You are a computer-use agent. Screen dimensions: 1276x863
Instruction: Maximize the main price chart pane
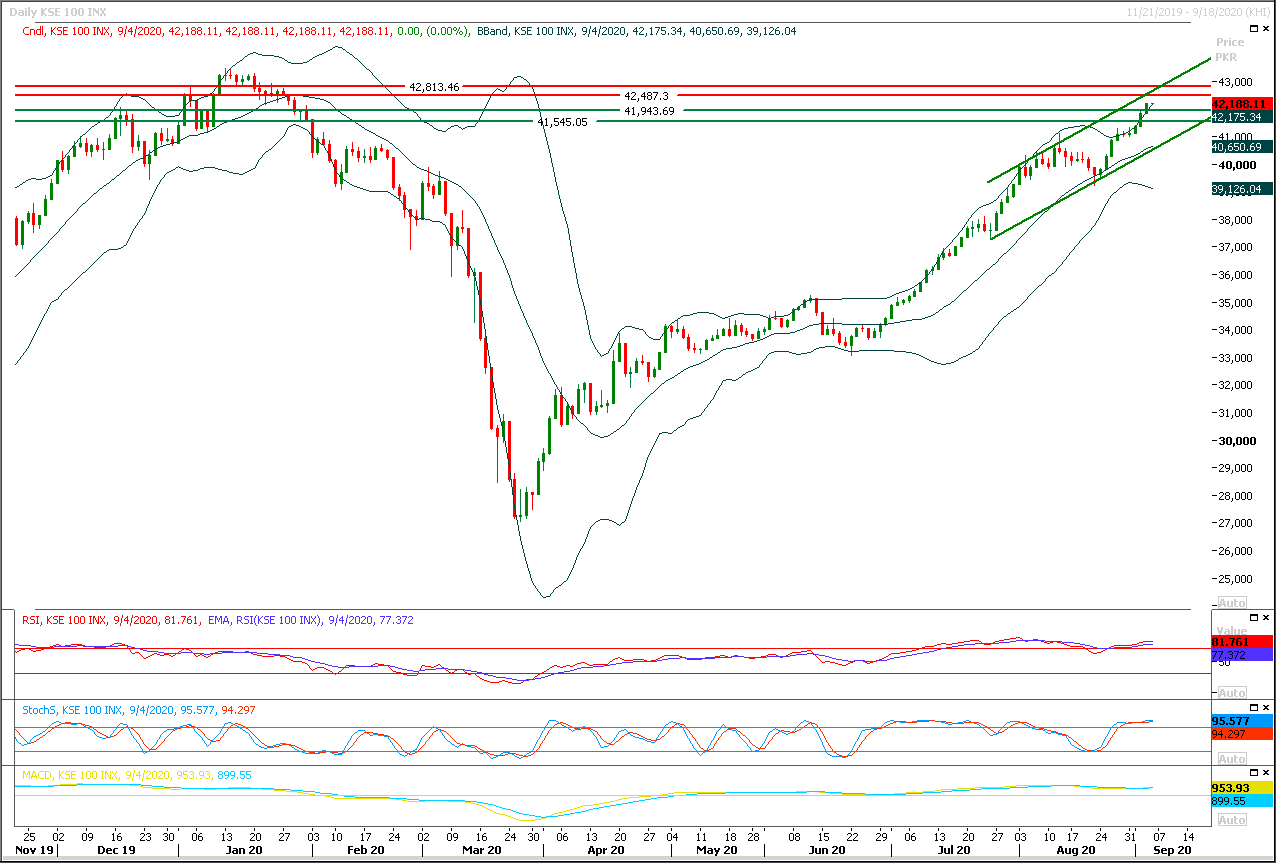(1253, 30)
